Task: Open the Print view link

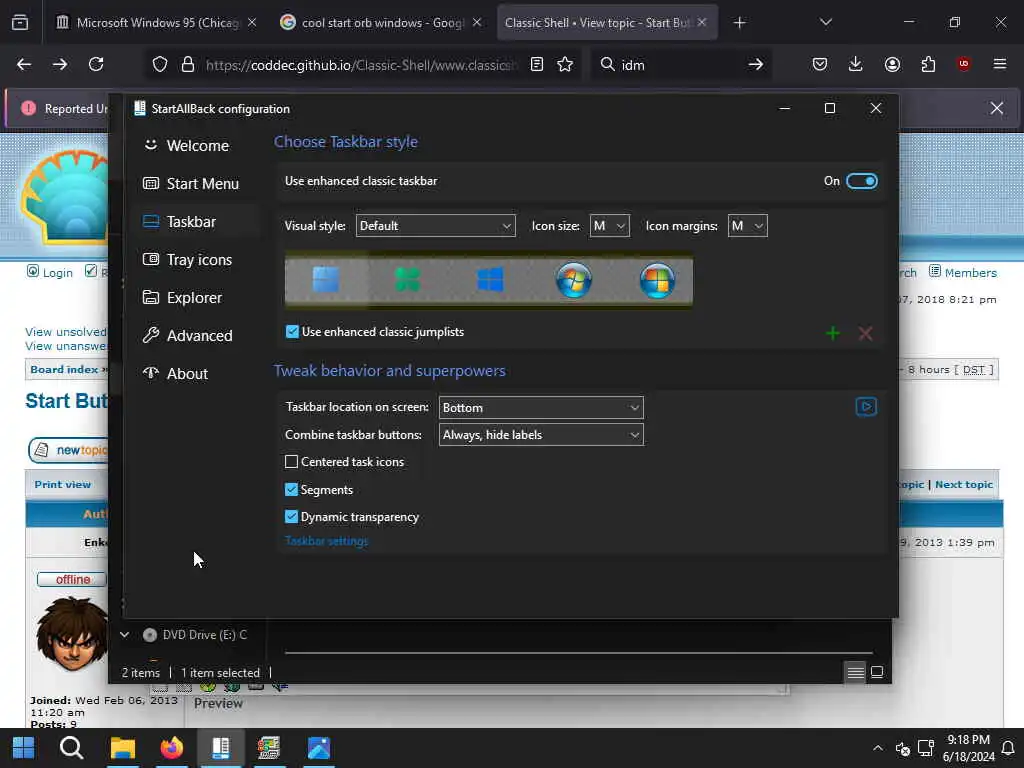Action: [63, 485]
